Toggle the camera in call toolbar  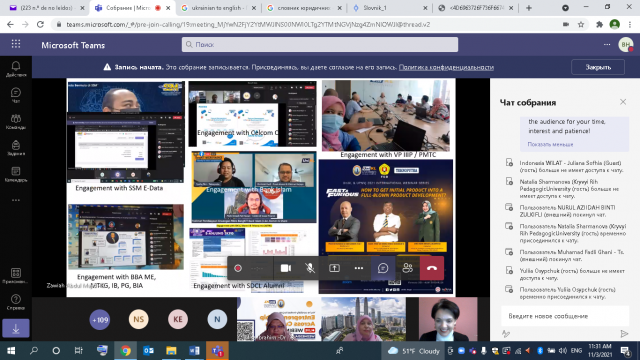pyautogui.click(x=286, y=268)
